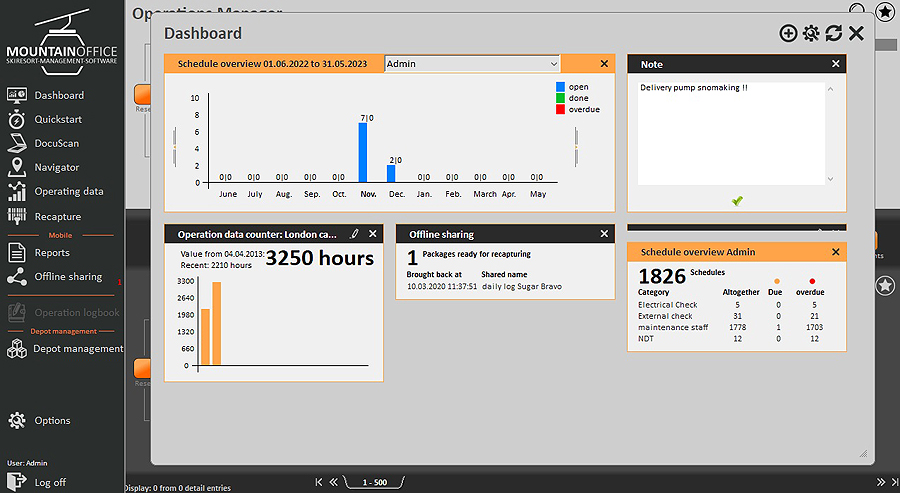Open Quickstart from the sidebar

[x=58, y=119]
